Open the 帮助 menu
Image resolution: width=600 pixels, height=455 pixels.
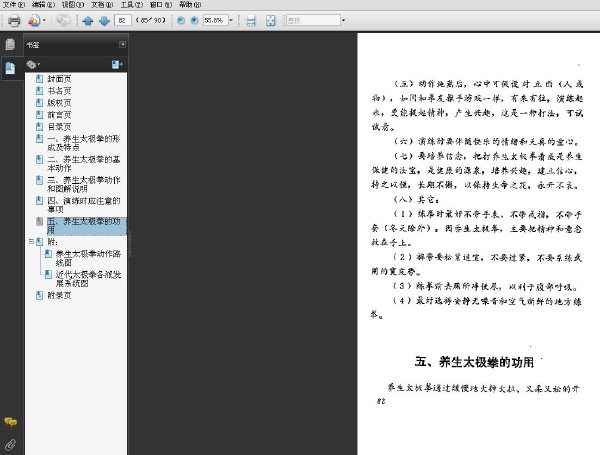pos(190,5)
